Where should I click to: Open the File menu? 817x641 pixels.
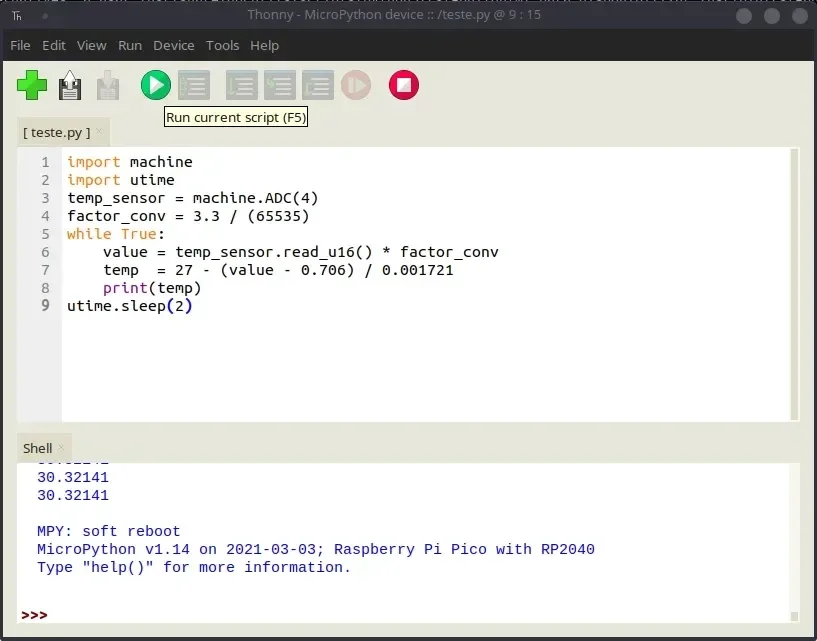pyautogui.click(x=20, y=46)
